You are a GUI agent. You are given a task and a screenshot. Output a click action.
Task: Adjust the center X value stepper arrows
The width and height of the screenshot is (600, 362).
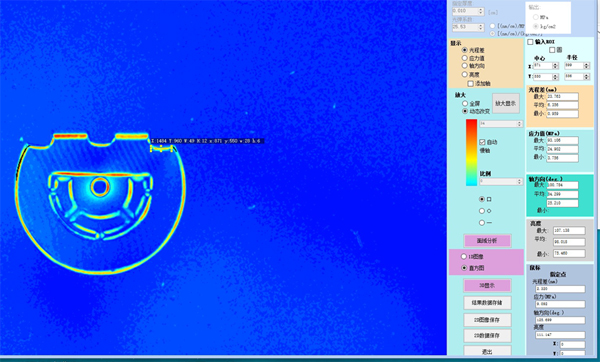tap(555, 66)
